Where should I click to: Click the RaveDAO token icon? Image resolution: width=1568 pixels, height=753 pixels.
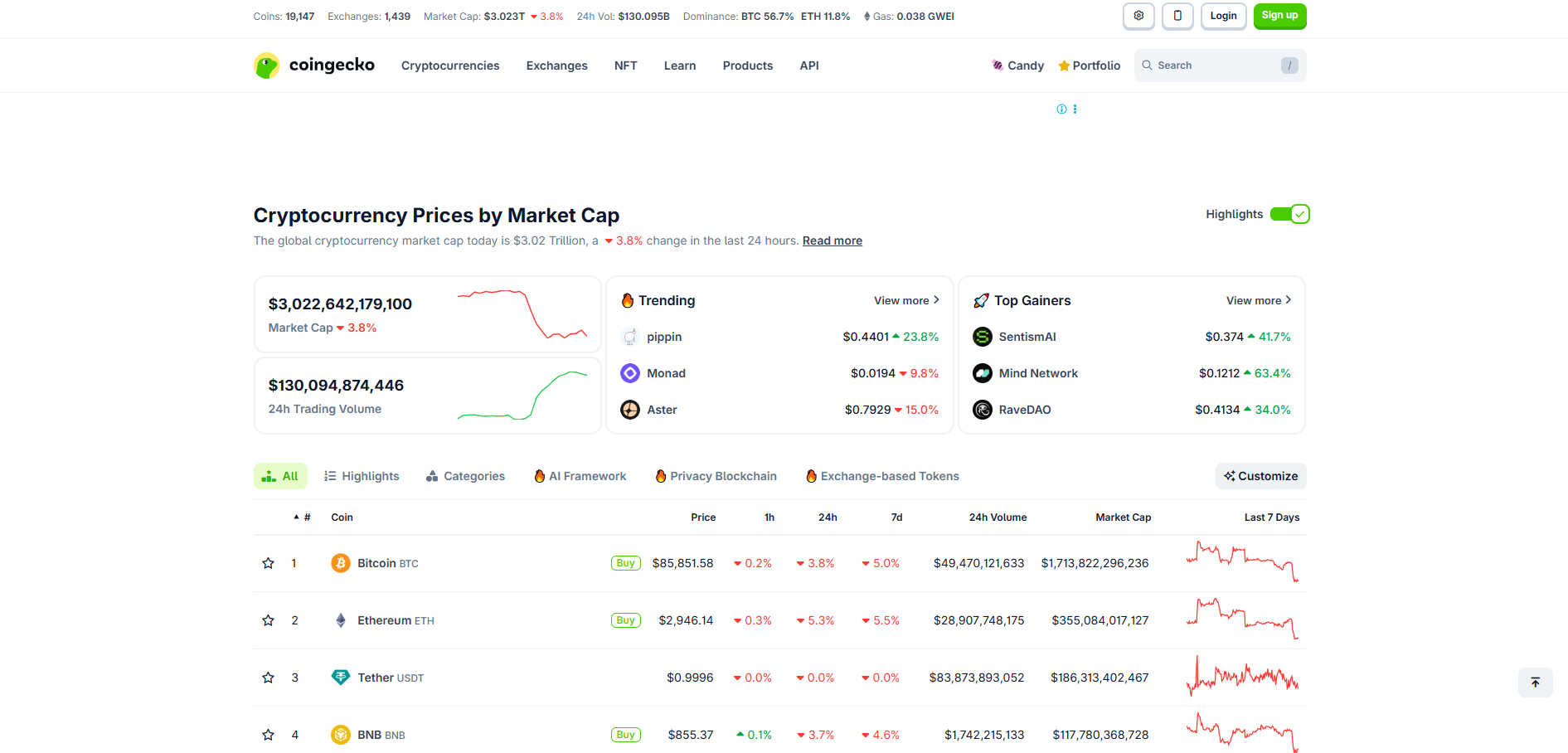(x=983, y=410)
